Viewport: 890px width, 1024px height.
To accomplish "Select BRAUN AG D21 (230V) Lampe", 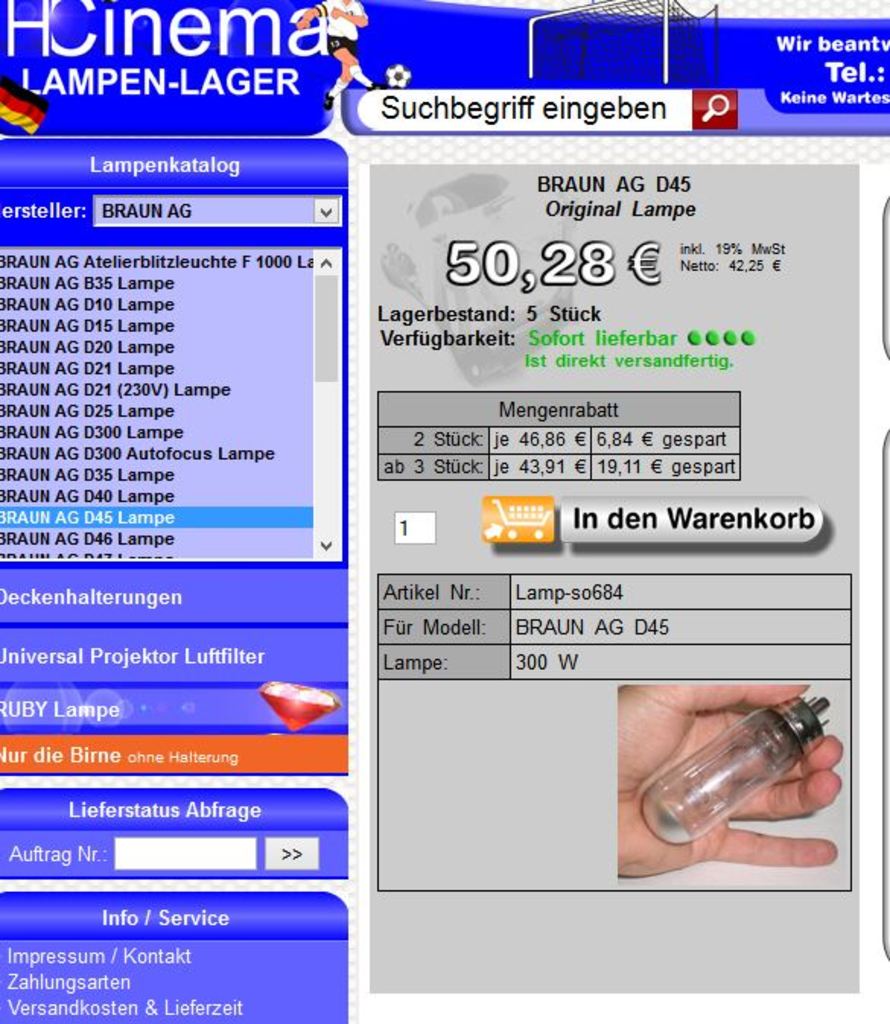I will click(x=157, y=390).
